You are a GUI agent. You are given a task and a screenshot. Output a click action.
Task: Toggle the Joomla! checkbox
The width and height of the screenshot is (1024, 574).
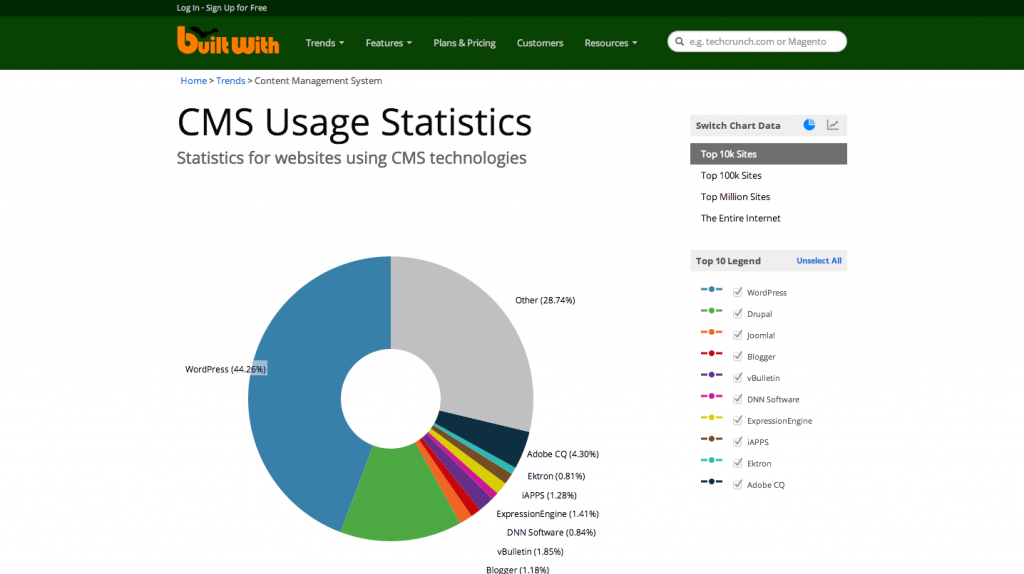click(737, 335)
